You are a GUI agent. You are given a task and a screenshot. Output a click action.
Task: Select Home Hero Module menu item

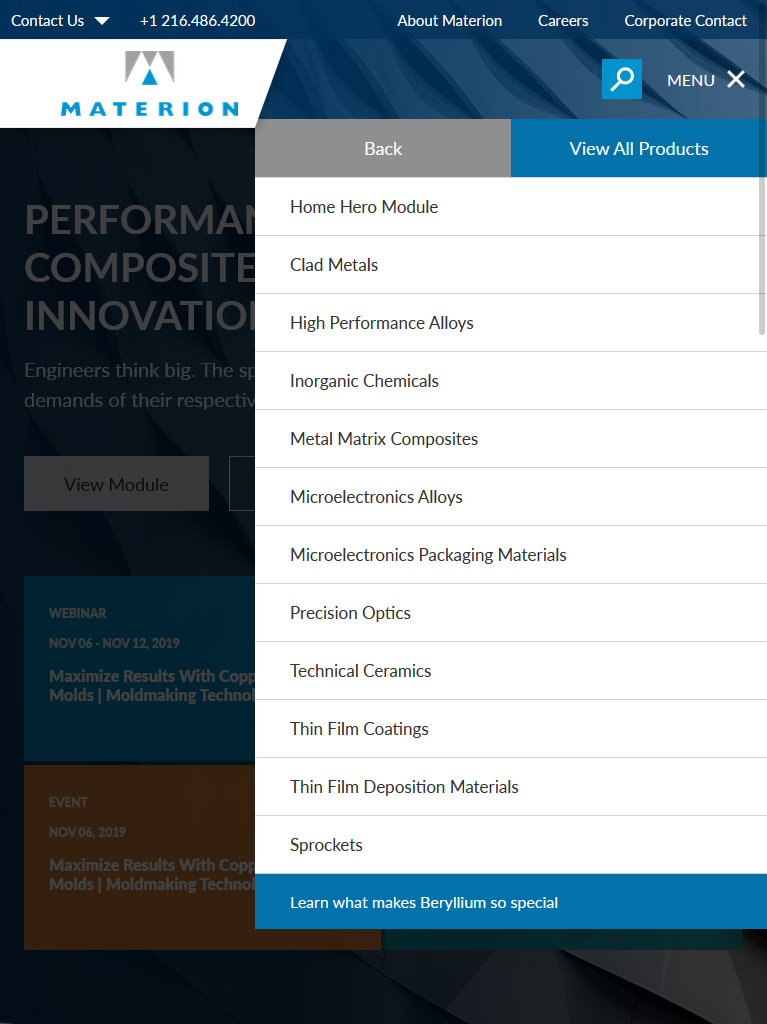click(x=510, y=207)
